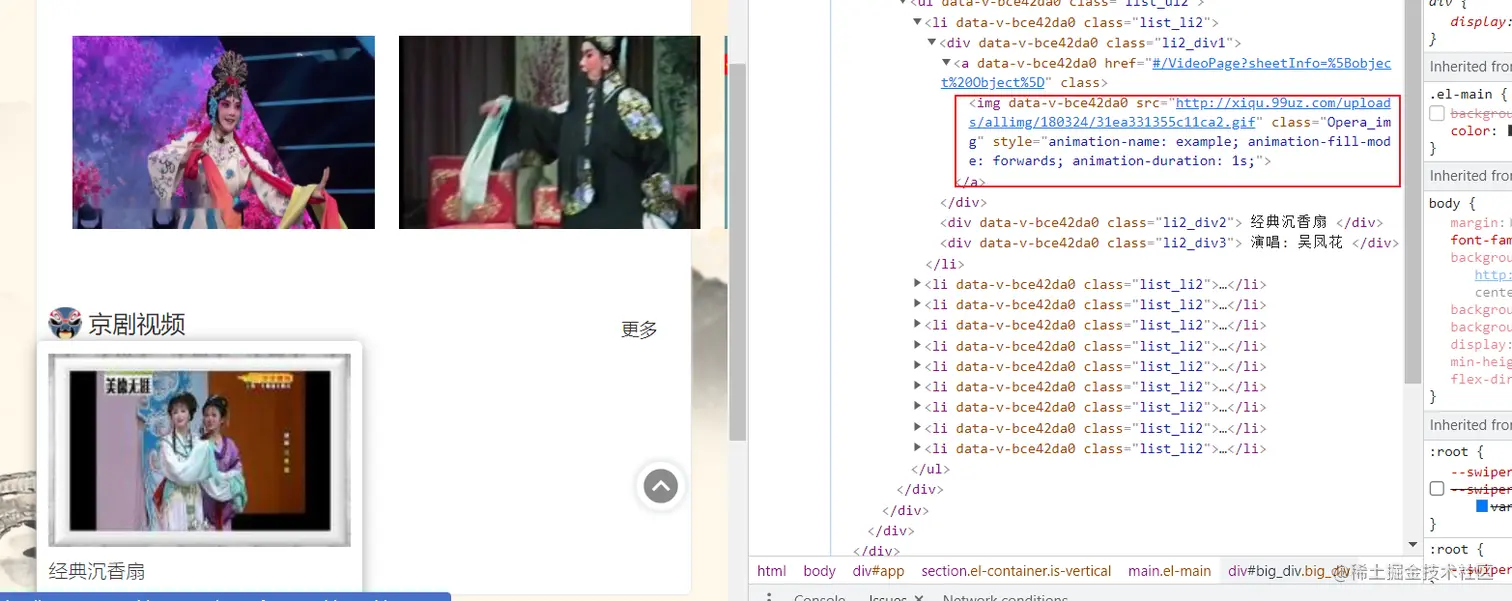The image size is (1512, 601).
Task: Select the li2_div3 row 演唱：吴凤花
Action: pyautogui.click(x=1169, y=242)
